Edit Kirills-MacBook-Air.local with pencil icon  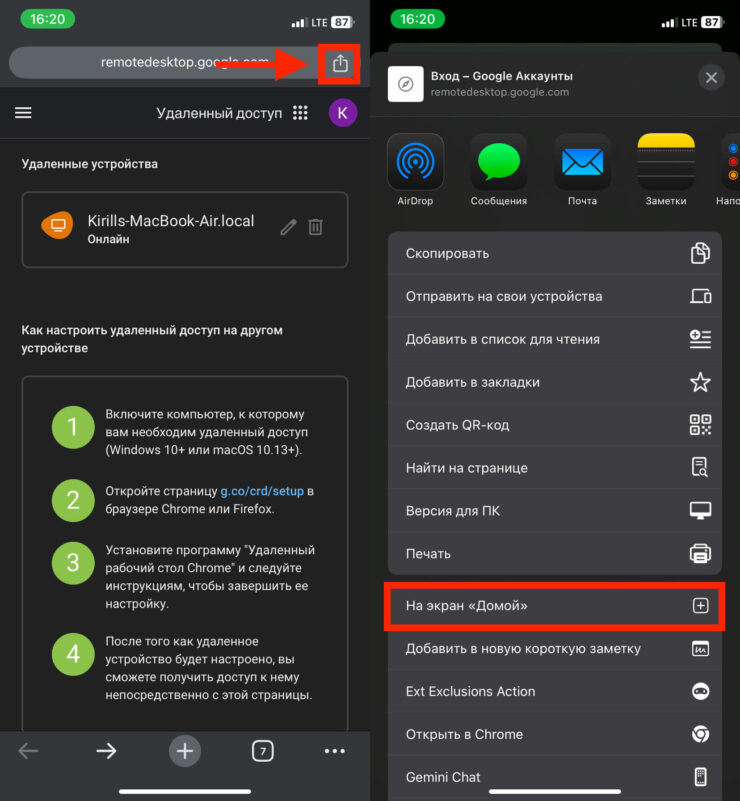288,227
